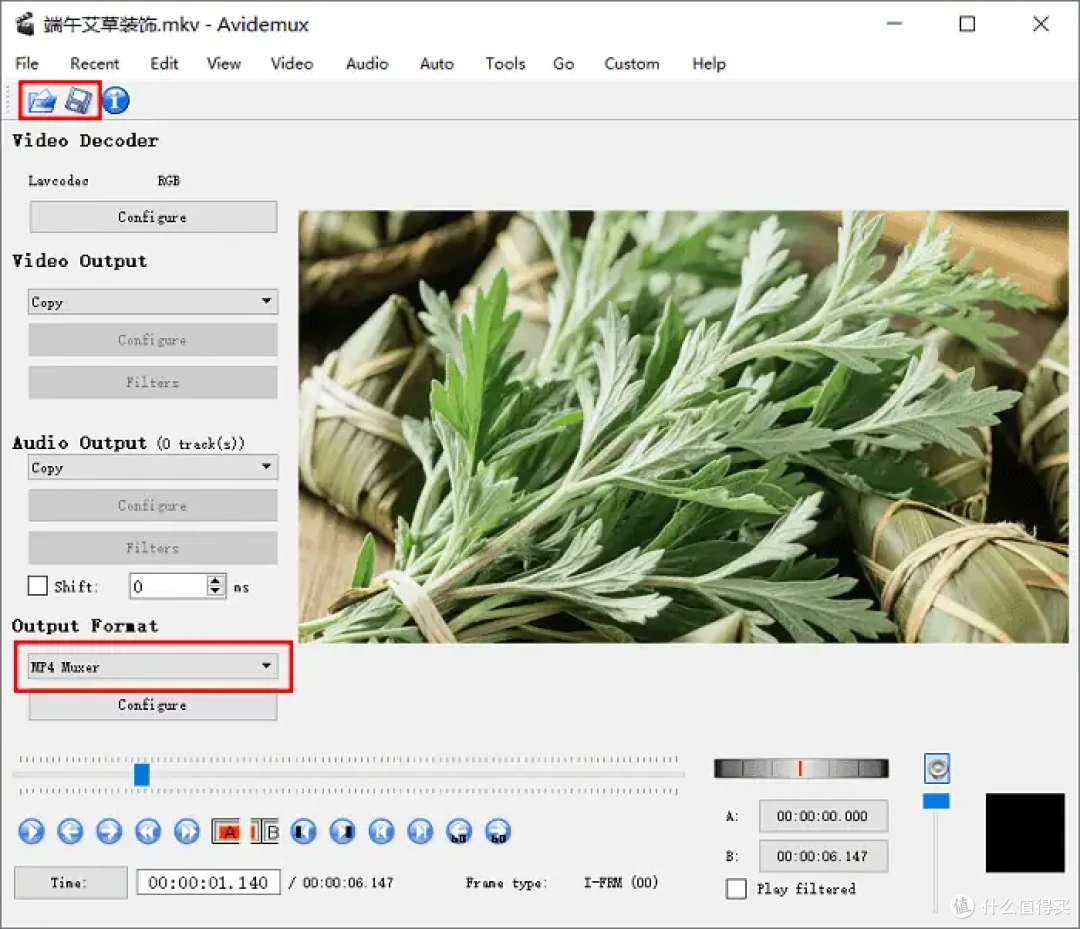Tick the Audio Shift checkbox
This screenshot has width=1080, height=929.
coord(38,586)
